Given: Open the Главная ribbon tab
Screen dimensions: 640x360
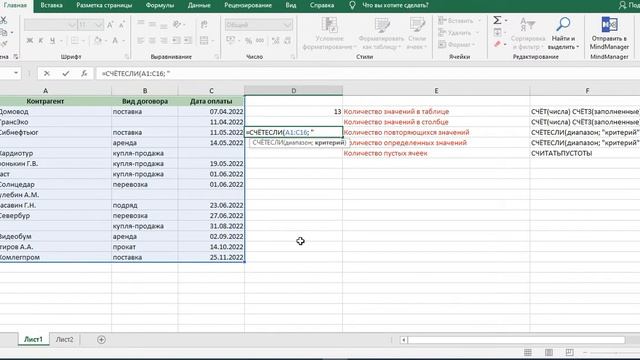Looking at the screenshot, I should point(15,5).
